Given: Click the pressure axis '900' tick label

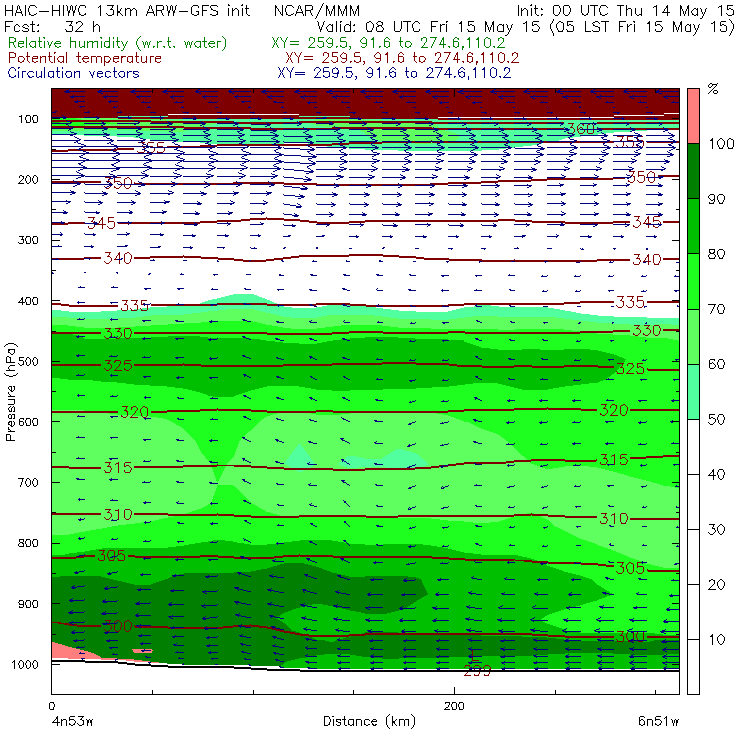Looking at the screenshot, I should pyautogui.click(x=28, y=604).
